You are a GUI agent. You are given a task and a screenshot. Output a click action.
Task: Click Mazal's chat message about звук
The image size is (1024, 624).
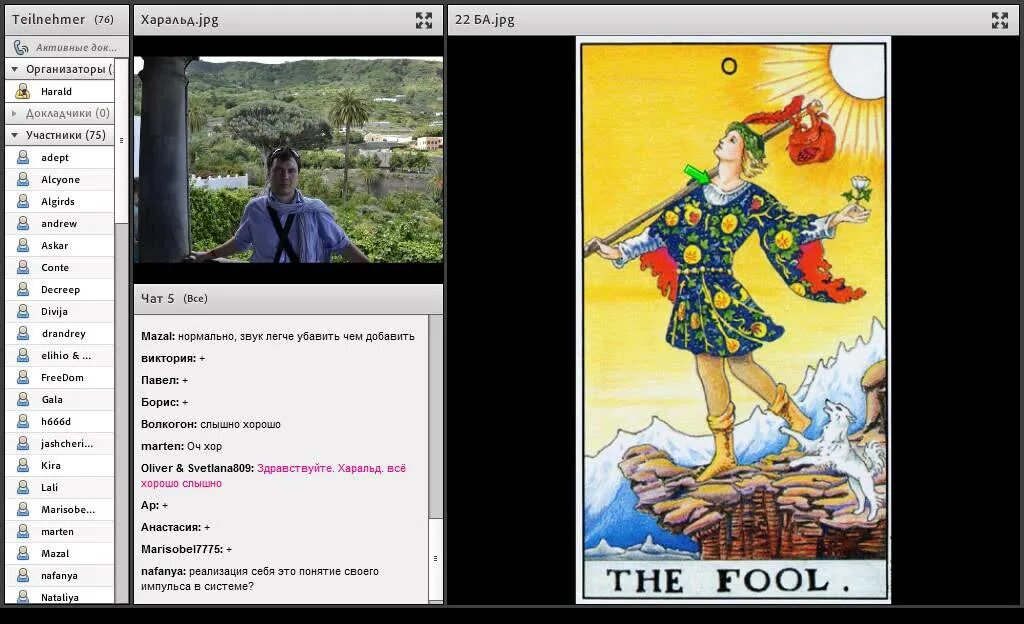[x=278, y=336]
